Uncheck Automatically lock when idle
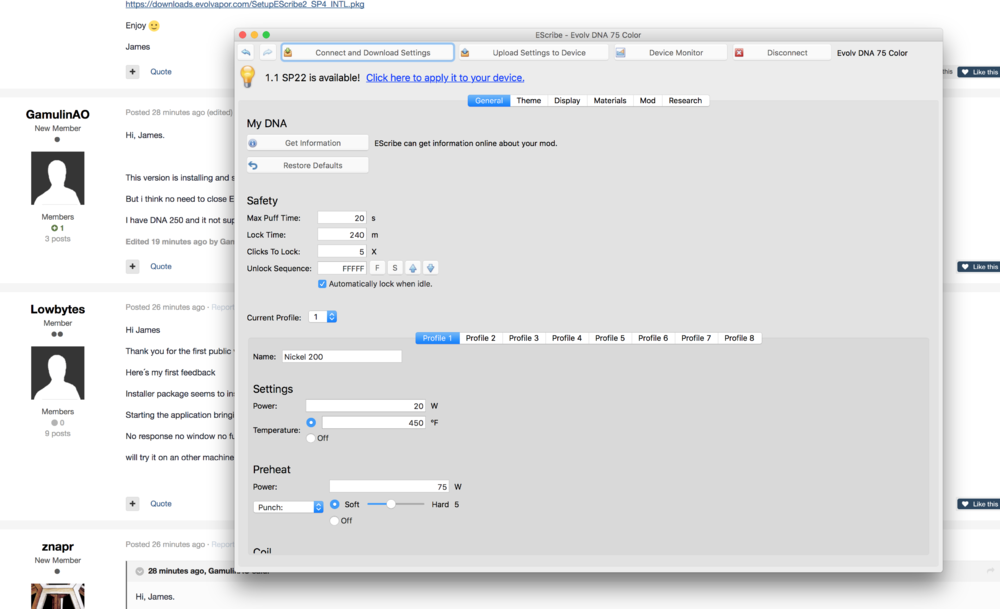Screen dimensions: 1000x609 [322, 284]
